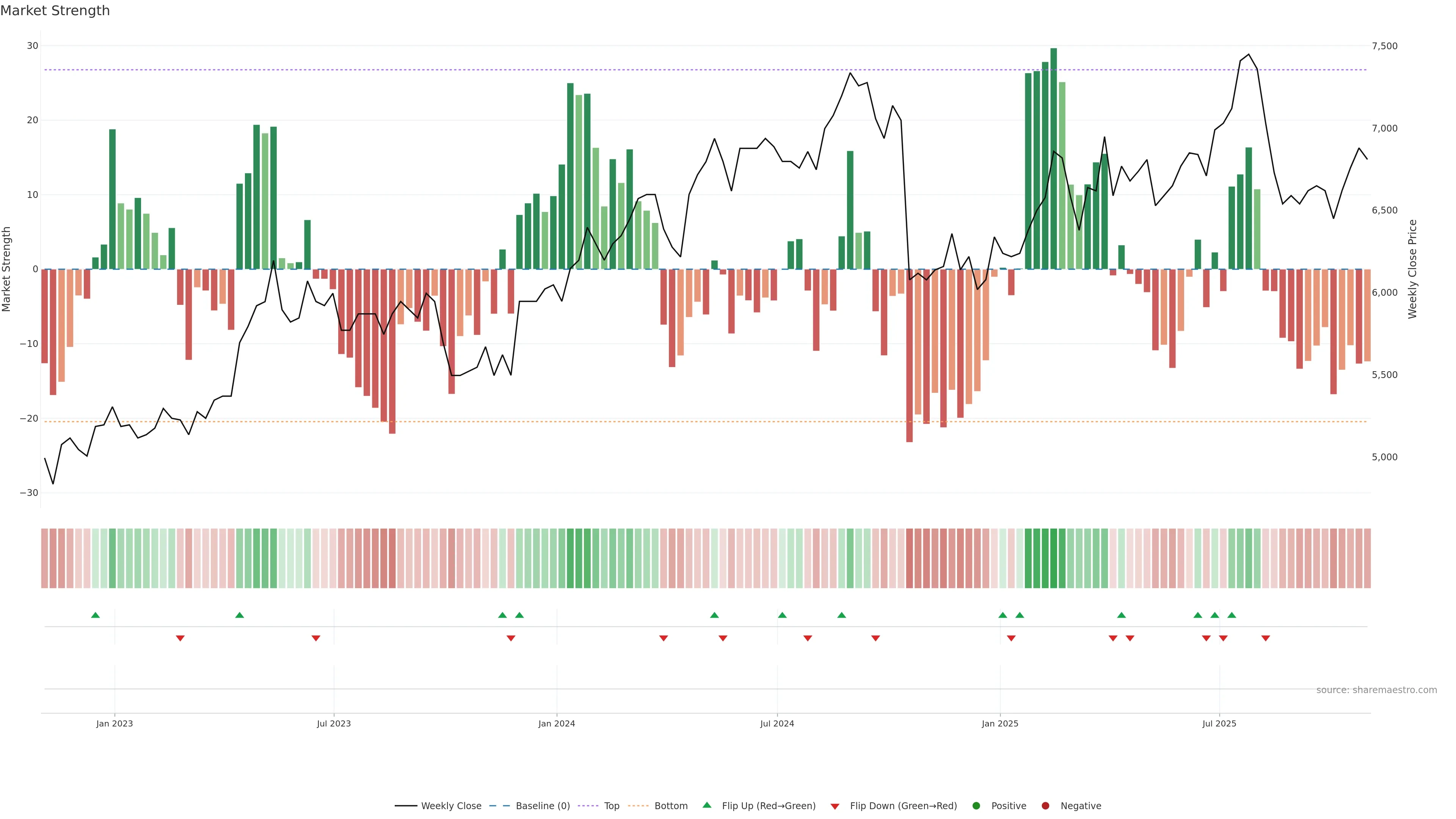Click the Market Strength chart title
The image size is (1456, 819).
click(55, 11)
